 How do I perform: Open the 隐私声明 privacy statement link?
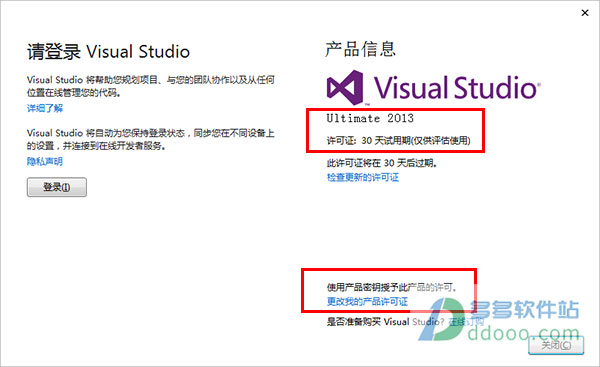click(x=45, y=161)
